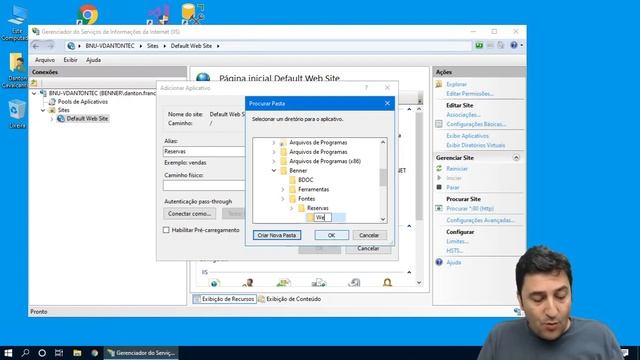Select the BDOC folder
640x360 pixels.
[305, 180]
